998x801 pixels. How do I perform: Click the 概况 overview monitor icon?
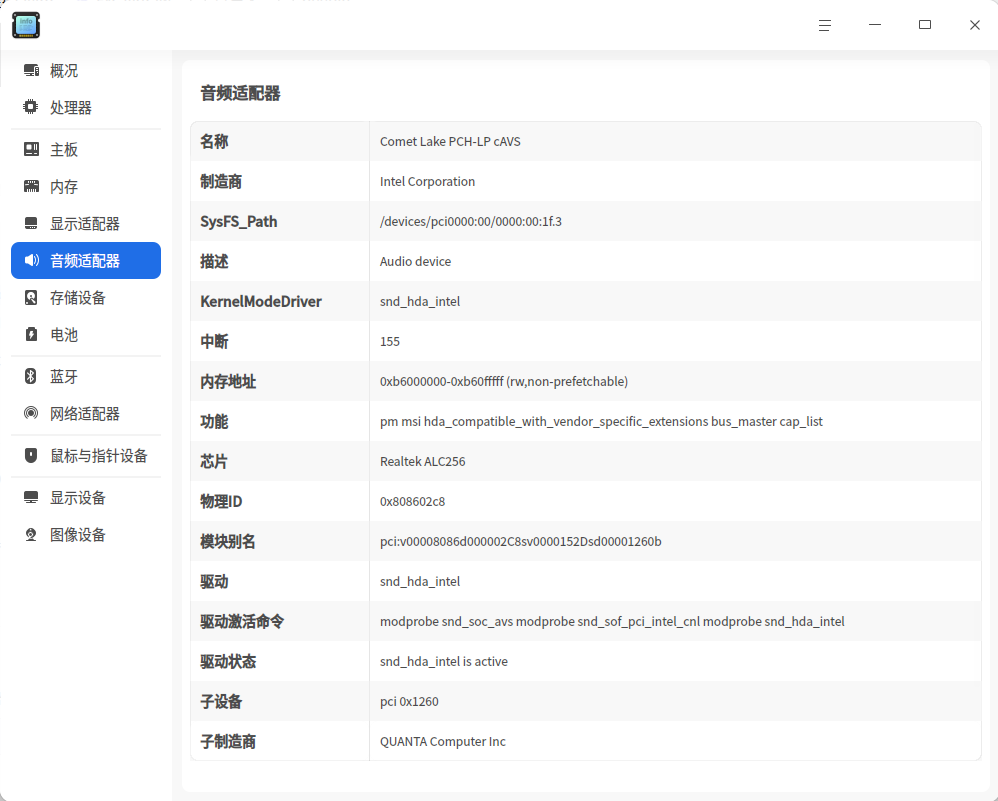pyautogui.click(x=31, y=70)
